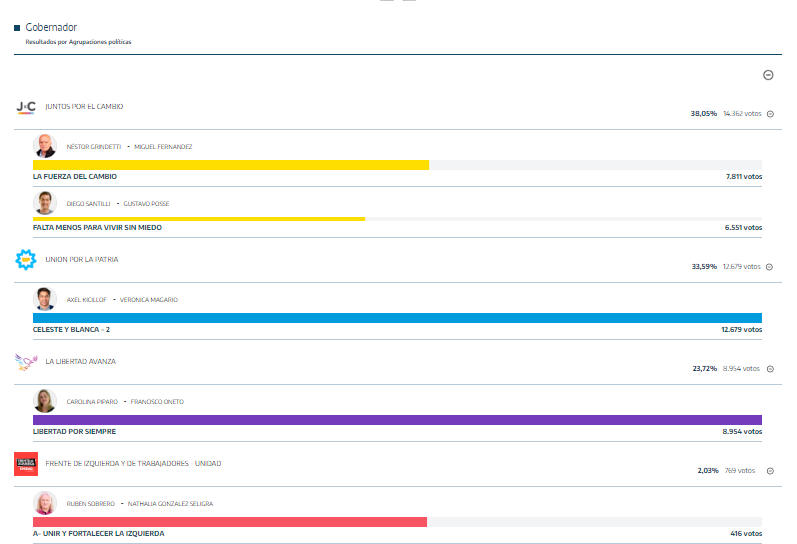This screenshot has width=797, height=544.
Task: Click Falta Menos Para Vivir Sin Miedo
Action: 97,227
